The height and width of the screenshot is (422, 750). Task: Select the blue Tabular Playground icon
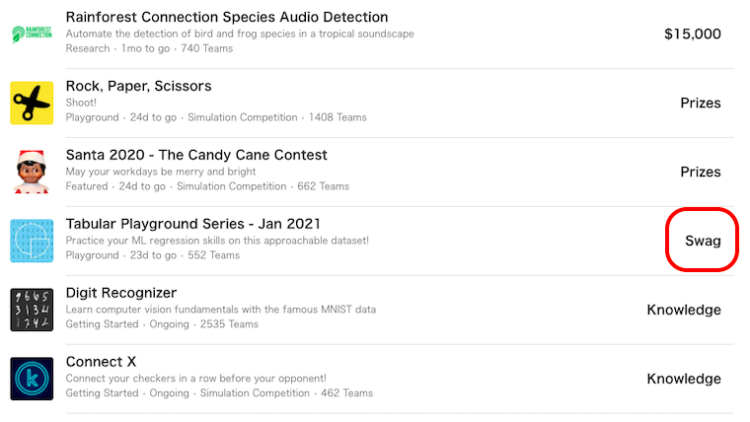[x=32, y=241]
